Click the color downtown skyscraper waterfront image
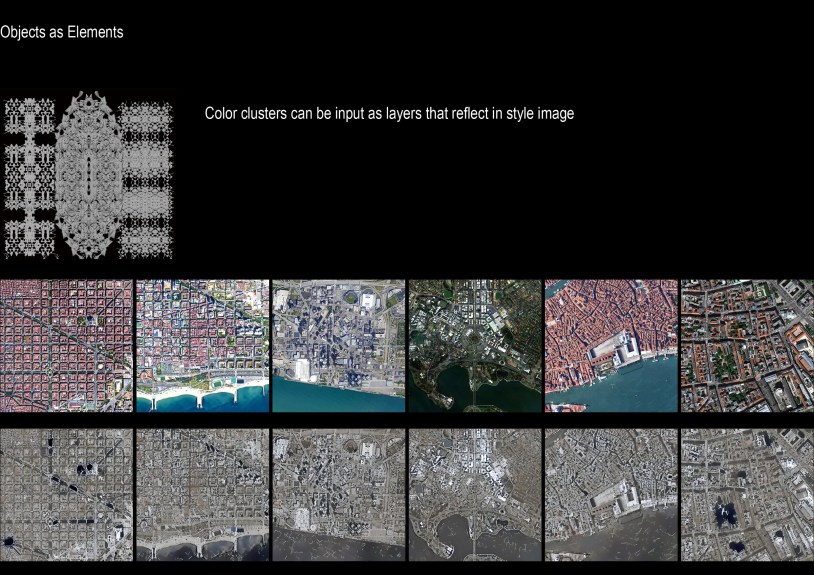The width and height of the screenshot is (814, 575). click(x=338, y=345)
